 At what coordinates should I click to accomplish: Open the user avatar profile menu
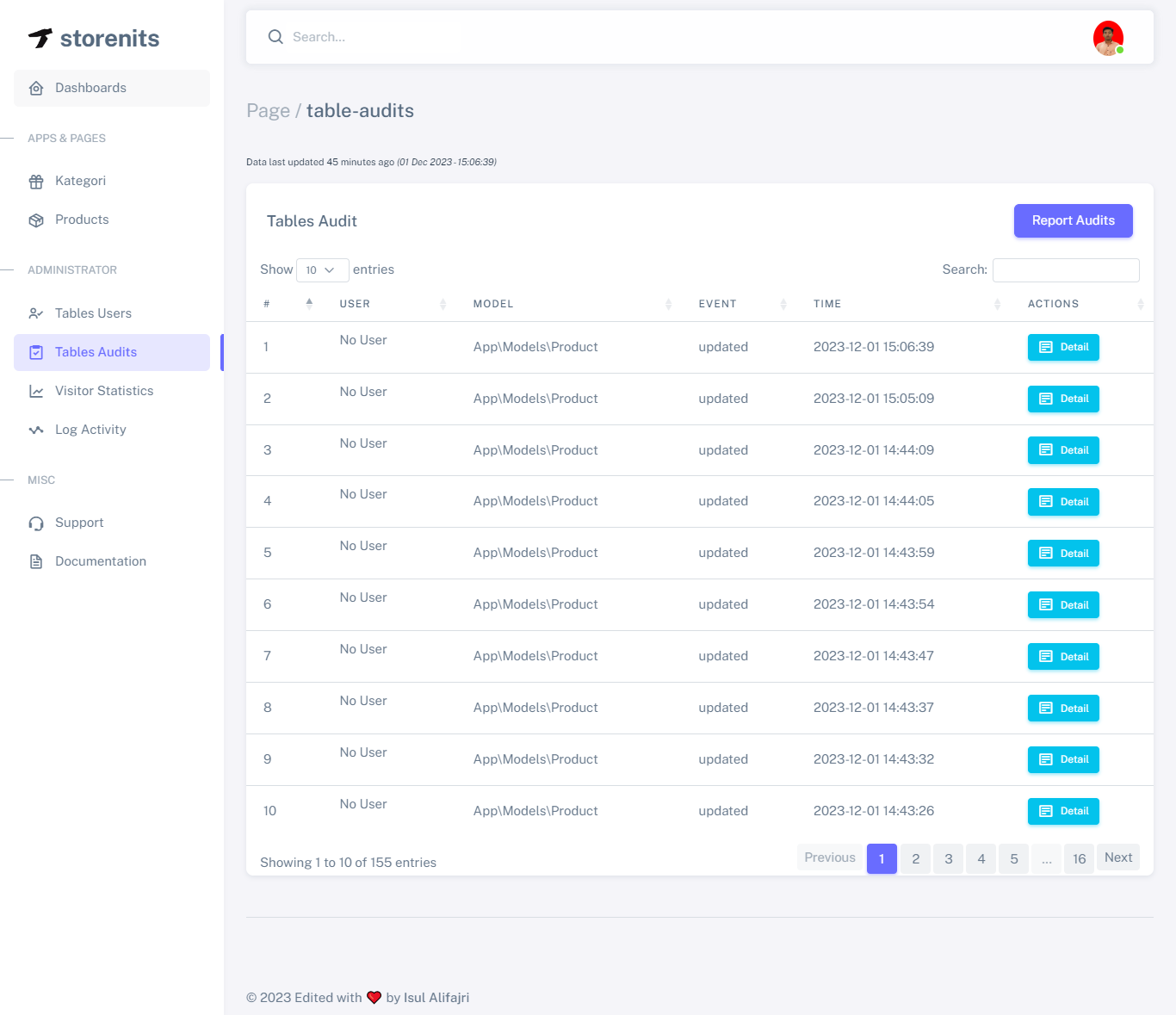click(x=1108, y=38)
